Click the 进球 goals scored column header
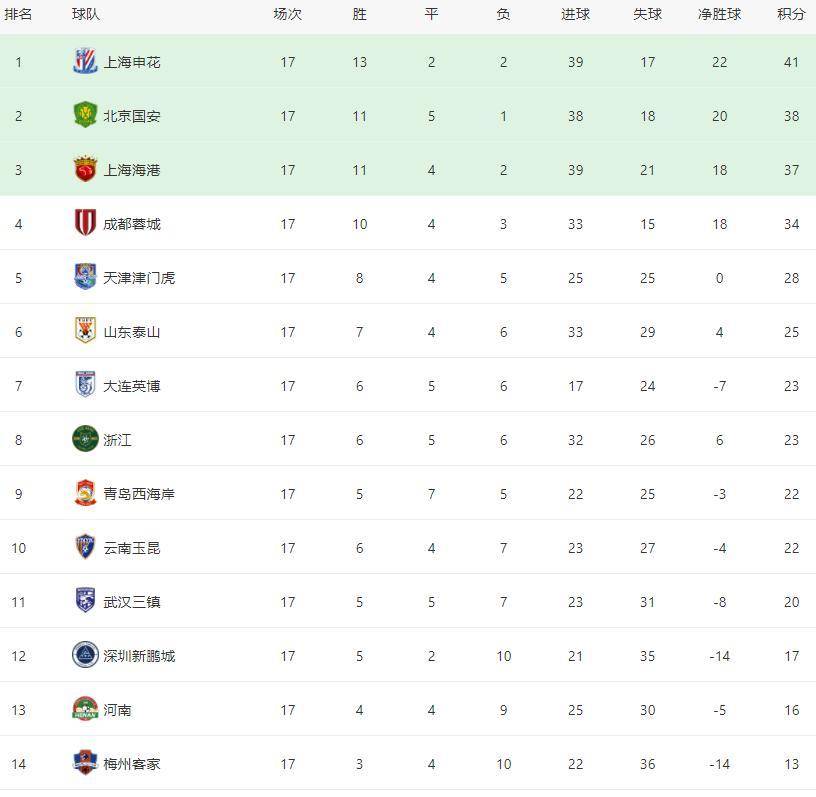This screenshot has width=816, height=797. (x=575, y=15)
